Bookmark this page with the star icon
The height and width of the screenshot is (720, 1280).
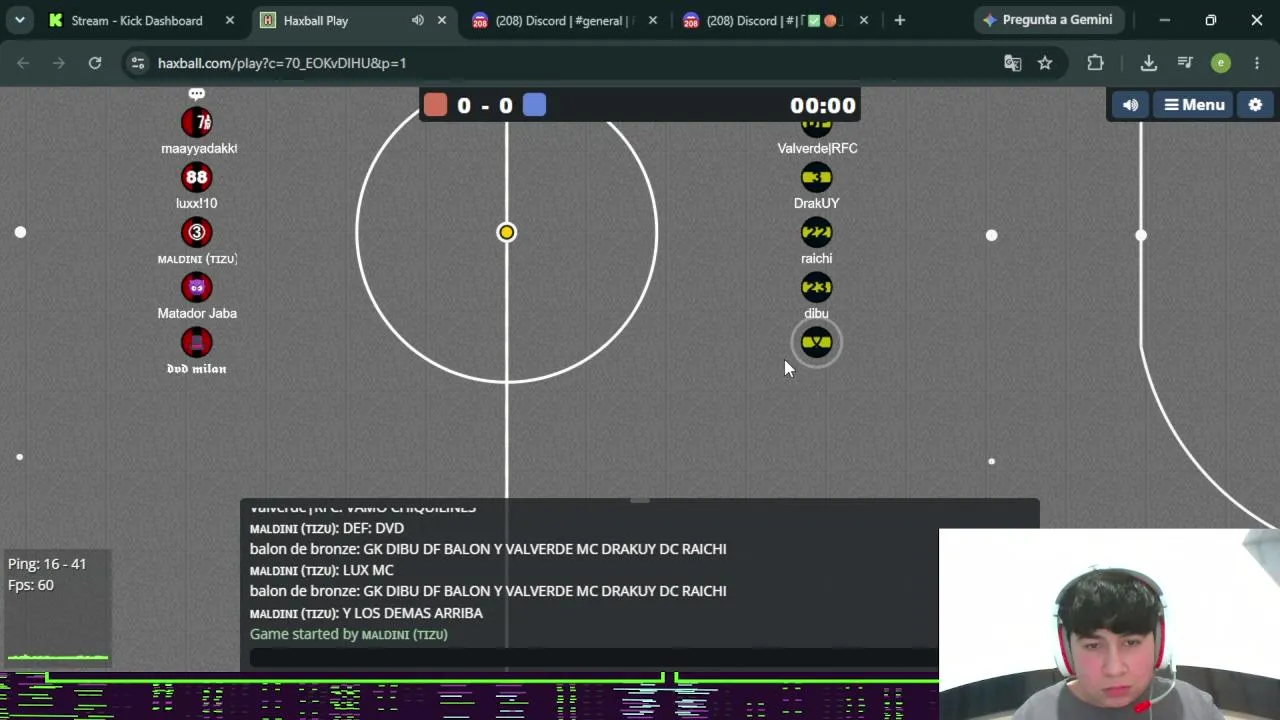pyautogui.click(x=1045, y=63)
